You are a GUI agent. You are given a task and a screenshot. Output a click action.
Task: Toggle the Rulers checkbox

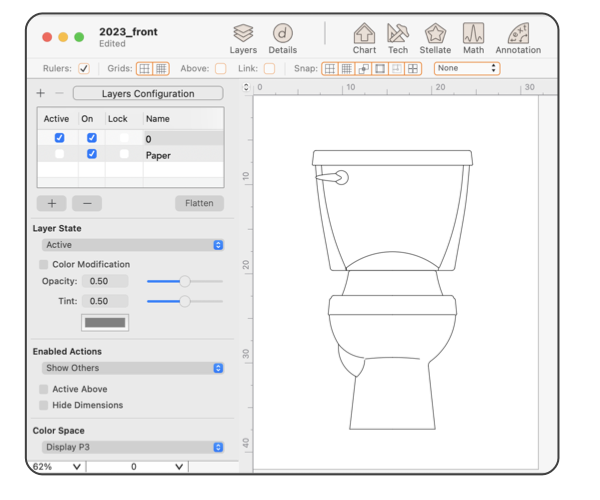84,68
